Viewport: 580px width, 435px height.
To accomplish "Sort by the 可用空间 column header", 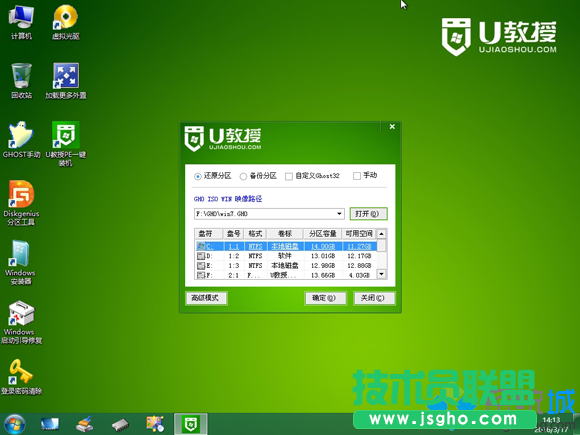I will coord(359,233).
